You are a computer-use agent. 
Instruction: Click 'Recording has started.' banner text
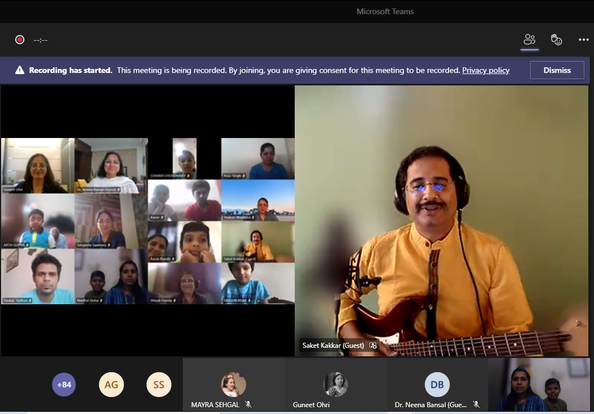click(70, 70)
